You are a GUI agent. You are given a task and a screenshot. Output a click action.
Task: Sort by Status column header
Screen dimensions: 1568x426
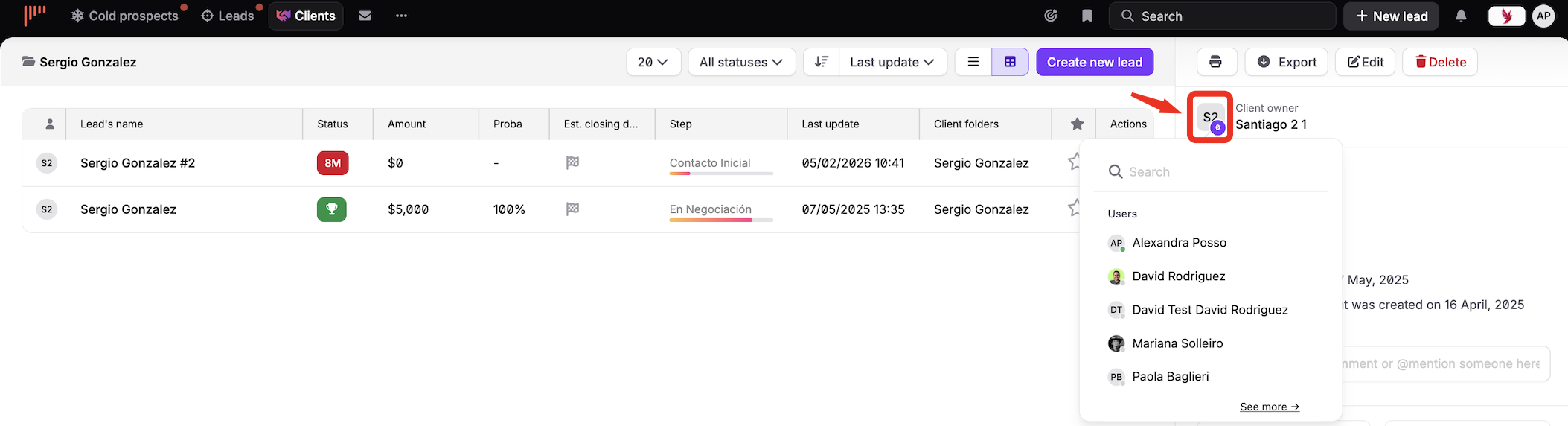333,124
